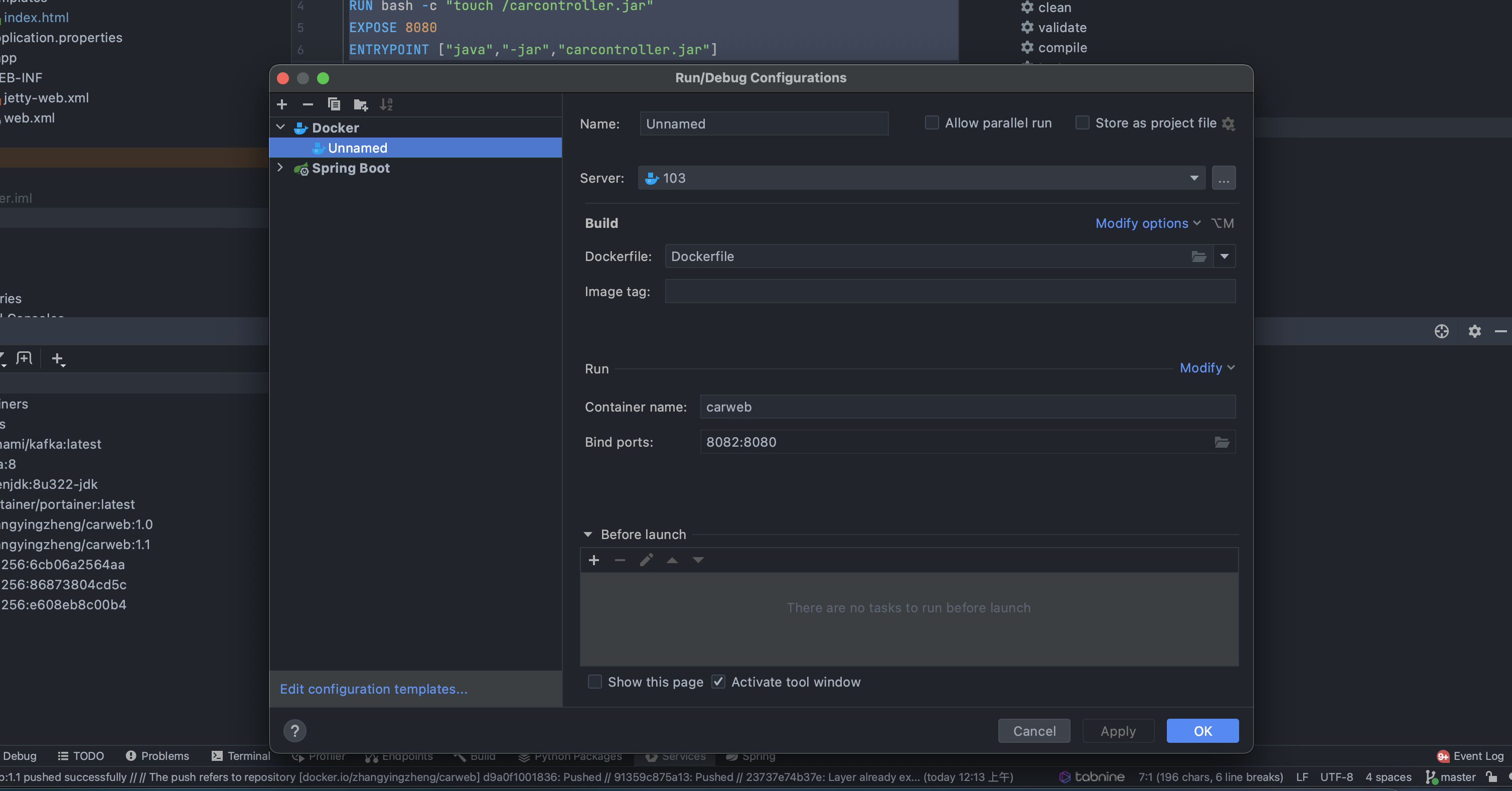Click the gear icon next to Store as project file

click(1229, 124)
